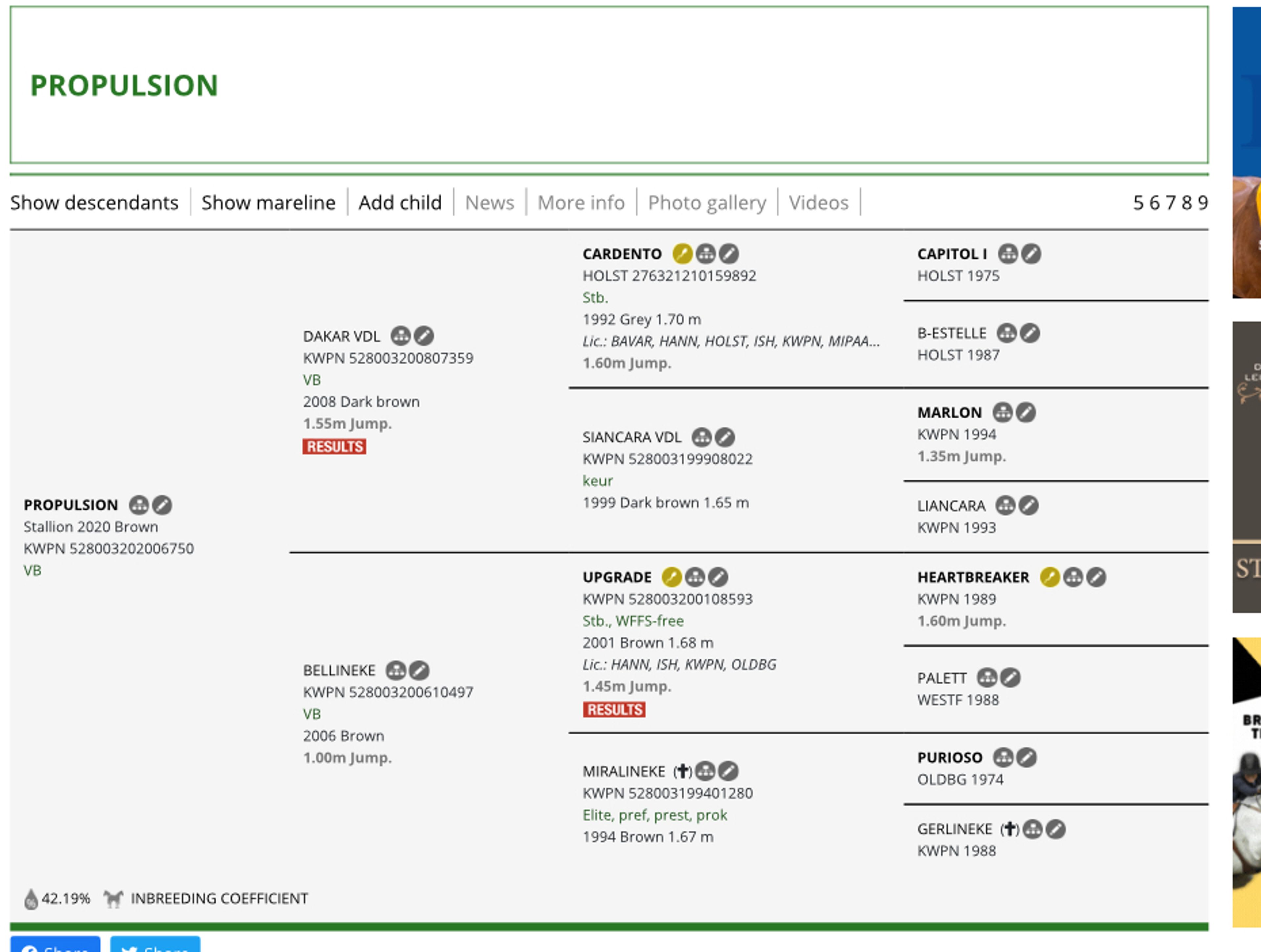Click the red RESULTS button under DAKAR VDL

[x=334, y=447]
